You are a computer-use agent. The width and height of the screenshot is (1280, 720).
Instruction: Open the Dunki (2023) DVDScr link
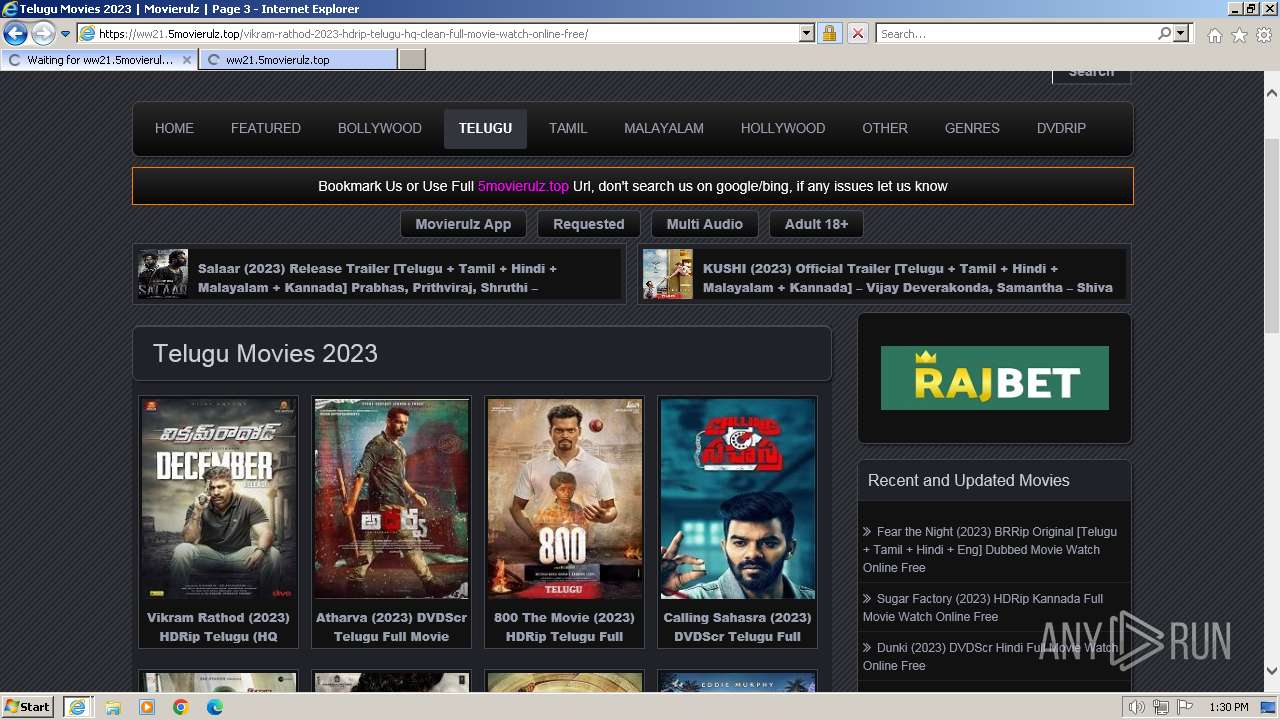pyautogui.click(x=990, y=656)
